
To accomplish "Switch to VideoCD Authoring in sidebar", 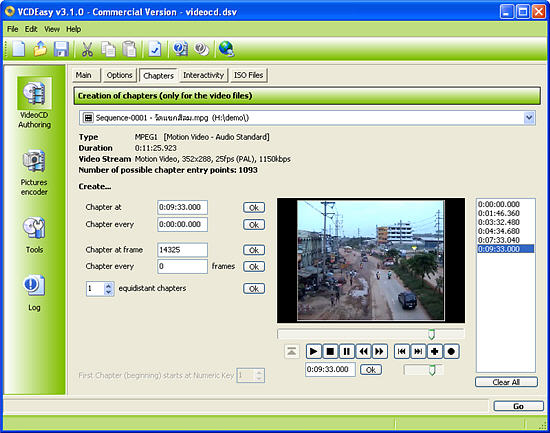I will tap(34, 102).
